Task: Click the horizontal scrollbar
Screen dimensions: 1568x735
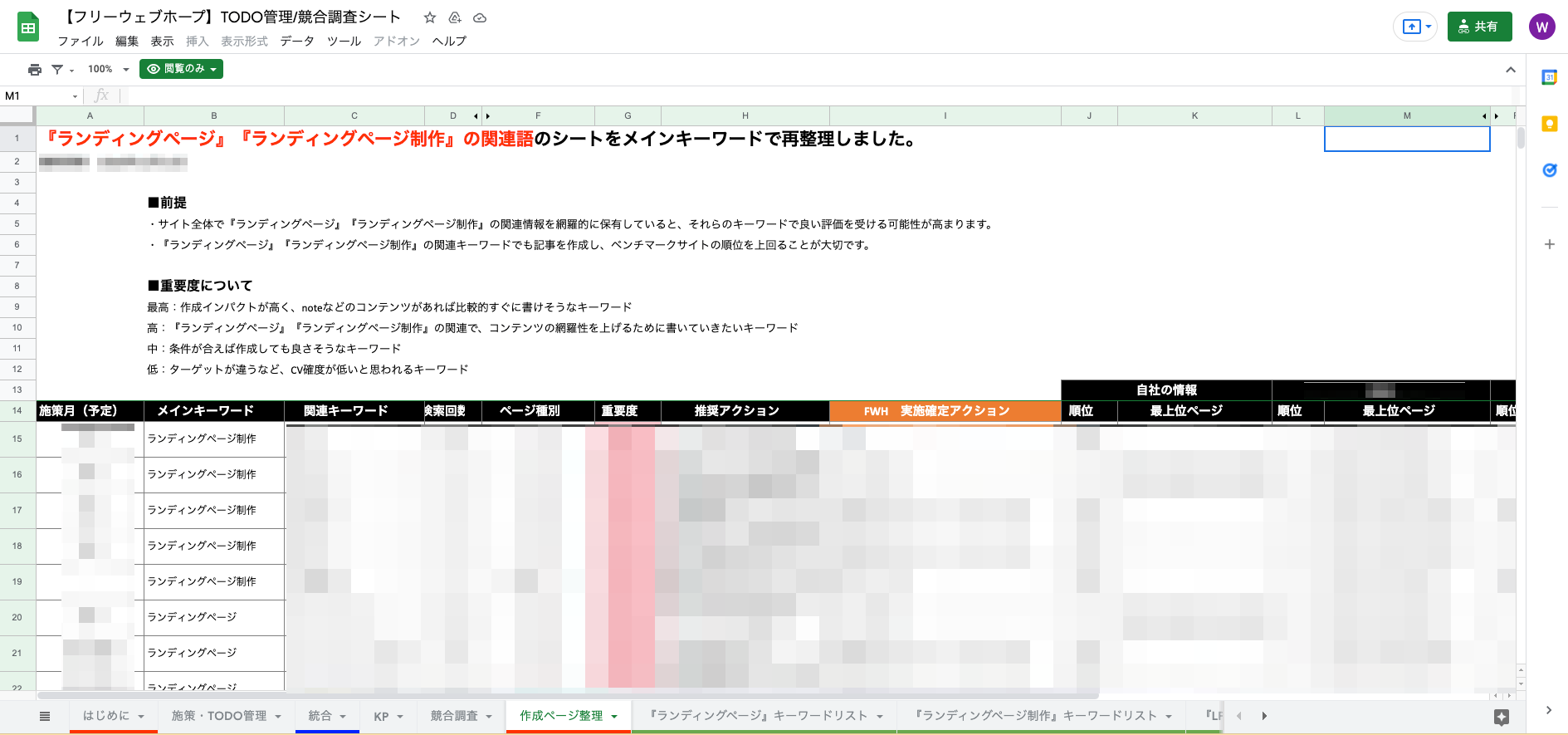Action: pyautogui.click(x=568, y=696)
